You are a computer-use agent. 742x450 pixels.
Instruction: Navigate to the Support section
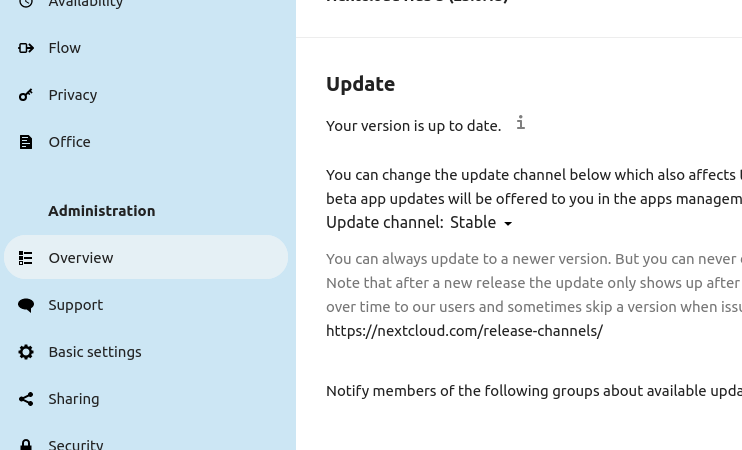click(x=76, y=305)
